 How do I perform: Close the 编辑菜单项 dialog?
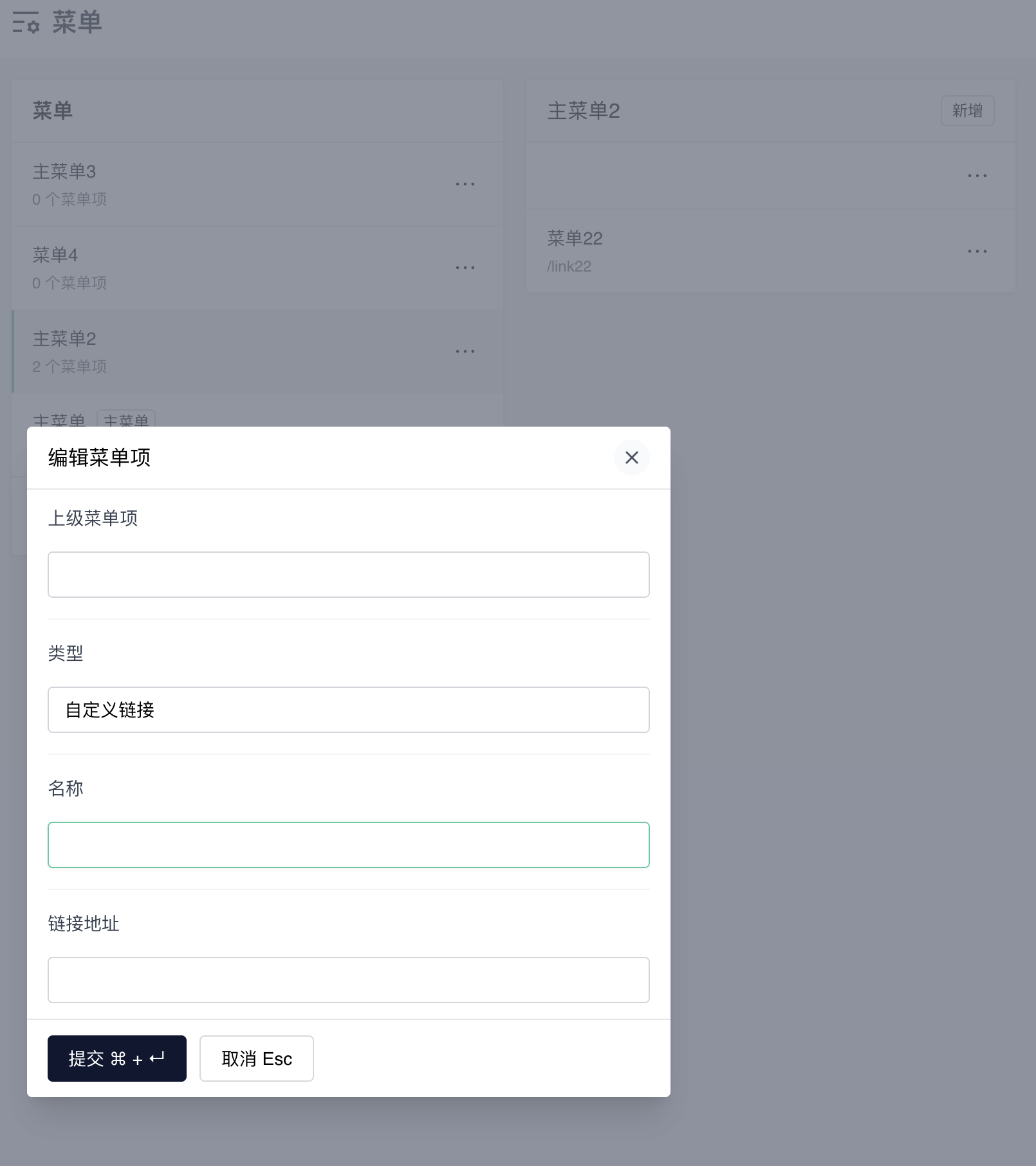[x=631, y=458]
